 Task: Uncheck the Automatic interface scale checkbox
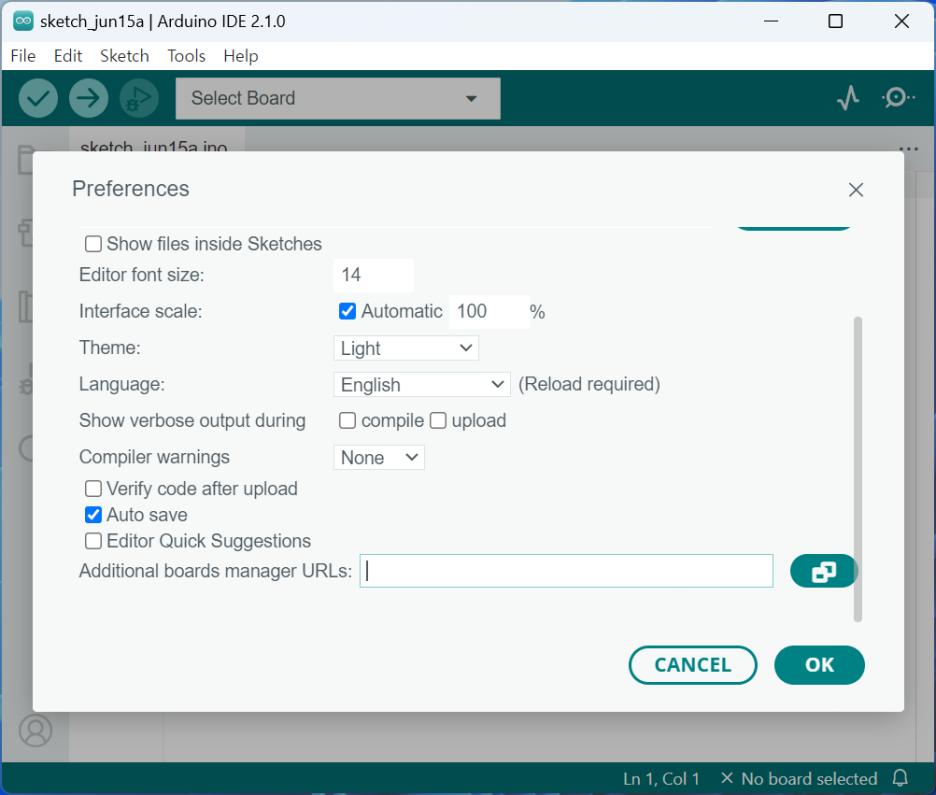(347, 311)
